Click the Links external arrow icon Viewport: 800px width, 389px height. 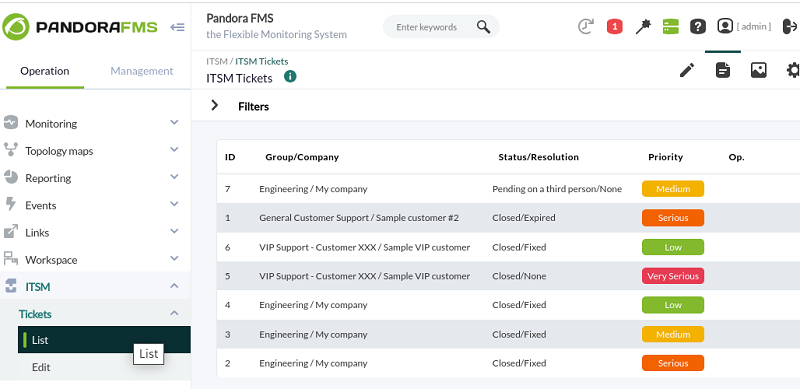coord(11,231)
